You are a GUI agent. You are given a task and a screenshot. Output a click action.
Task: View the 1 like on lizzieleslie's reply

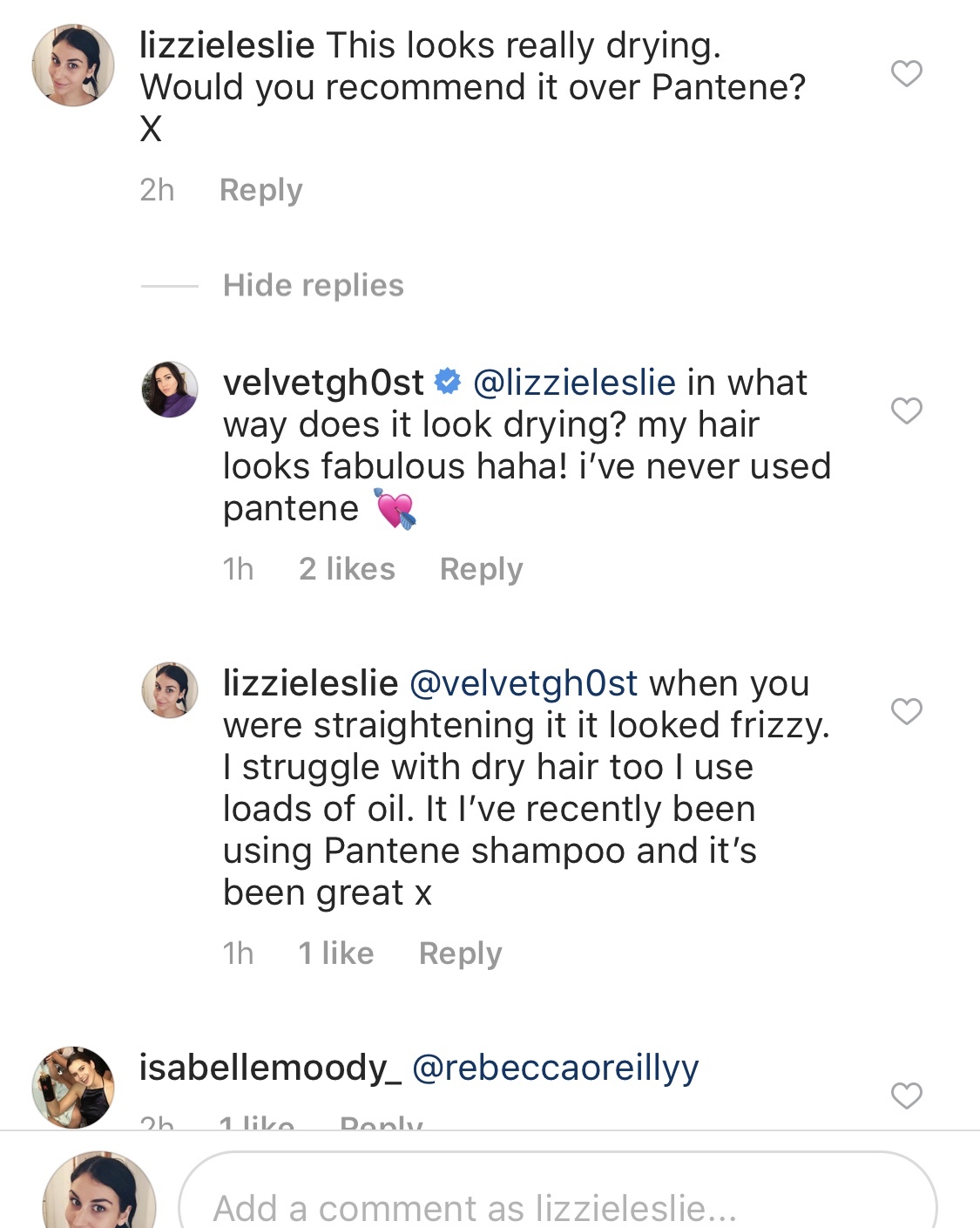pos(335,953)
